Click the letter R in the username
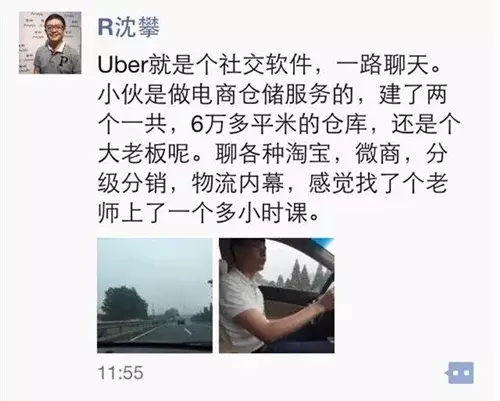This screenshot has width=500, height=401. click(x=106, y=27)
